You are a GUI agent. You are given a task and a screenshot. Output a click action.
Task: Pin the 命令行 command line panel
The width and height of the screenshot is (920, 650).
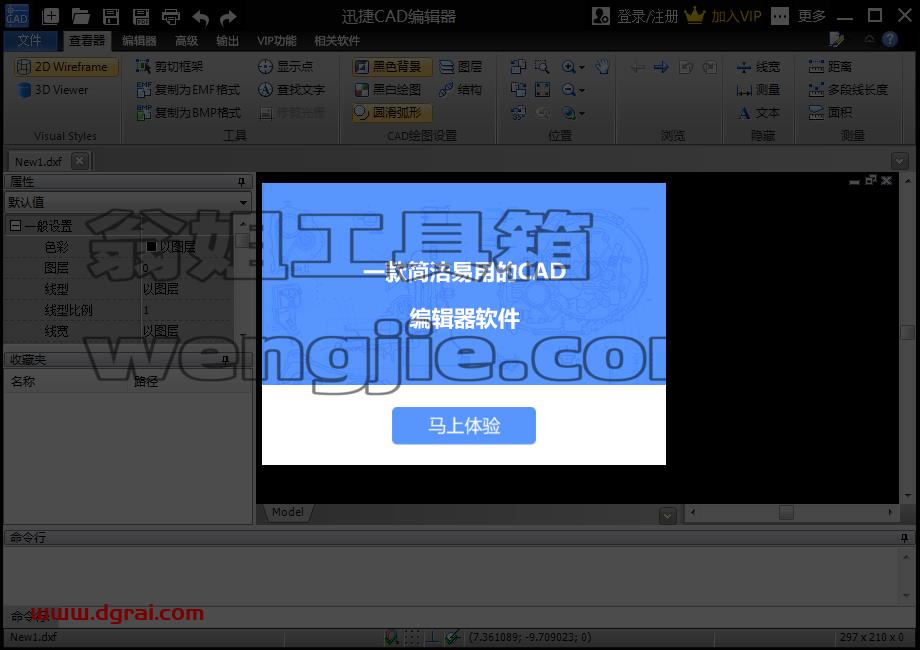[x=904, y=537]
